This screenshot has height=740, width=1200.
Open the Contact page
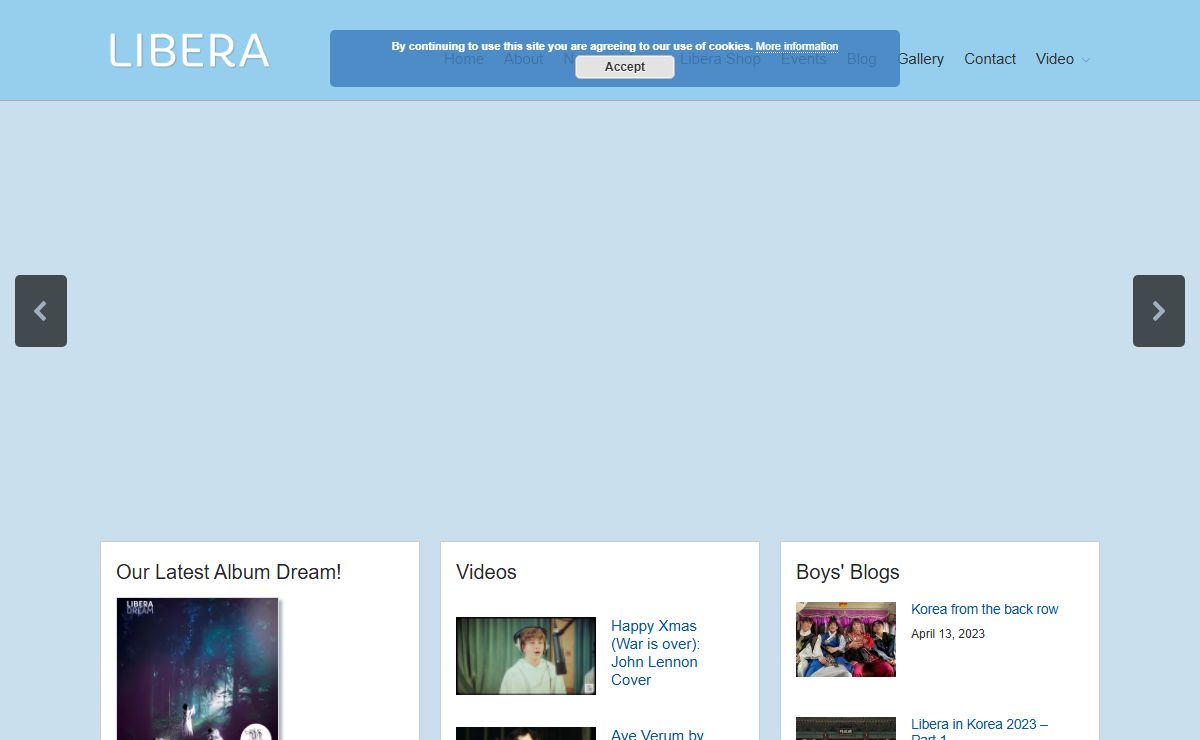tap(990, 59)
